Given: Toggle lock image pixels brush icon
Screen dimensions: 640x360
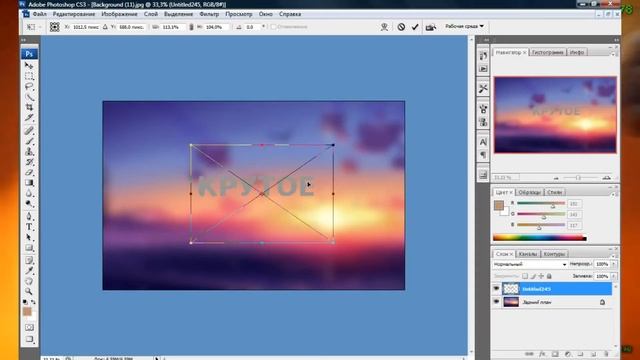Looking at the screenshot, I should point(533,276).
